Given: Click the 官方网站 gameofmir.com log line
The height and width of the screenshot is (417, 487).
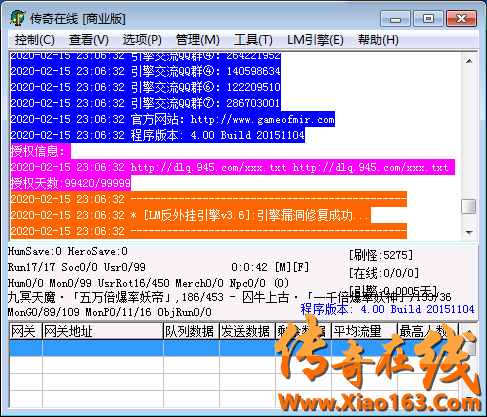Looking at the screenshot, I should 173,119.
